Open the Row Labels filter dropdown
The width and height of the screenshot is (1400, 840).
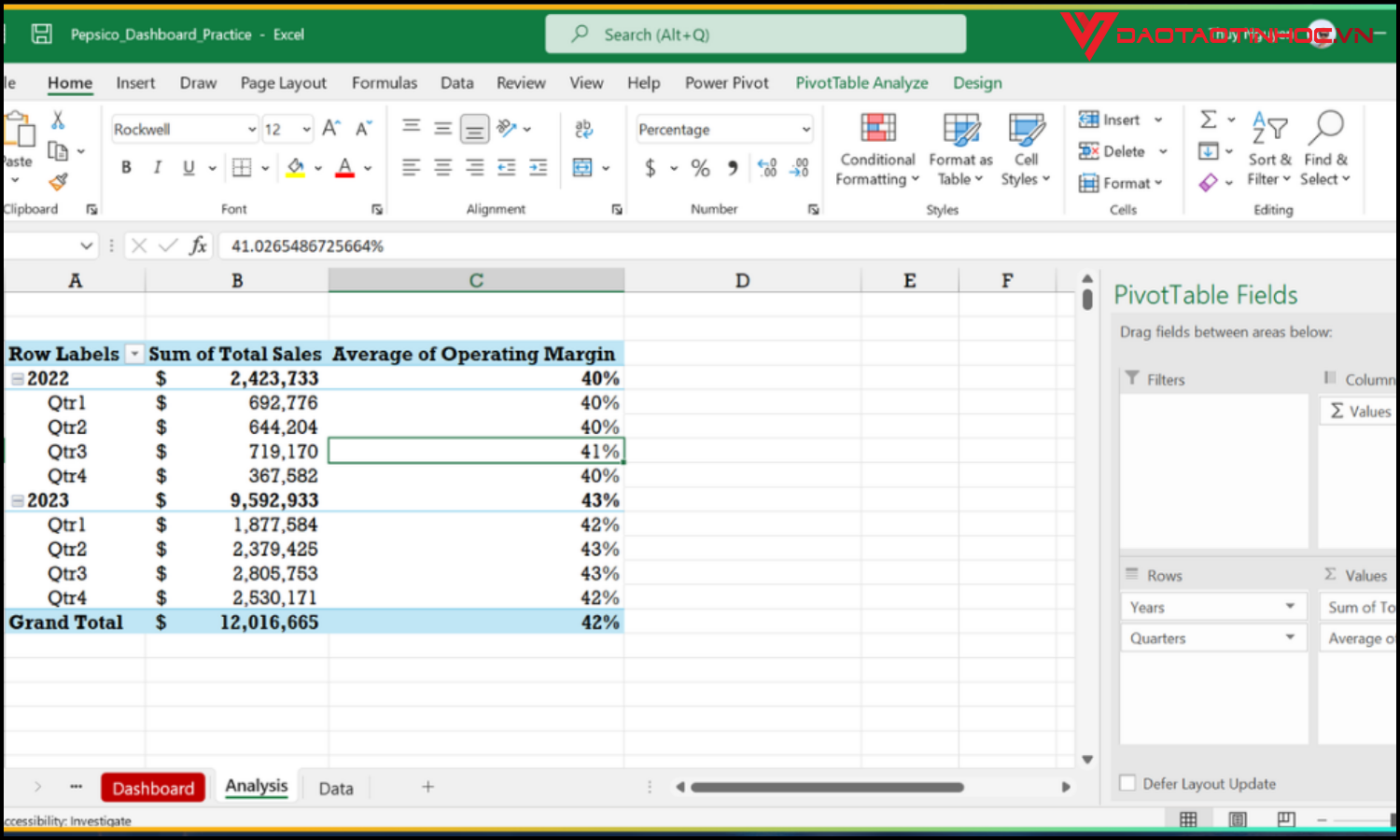tap(134, 354)
